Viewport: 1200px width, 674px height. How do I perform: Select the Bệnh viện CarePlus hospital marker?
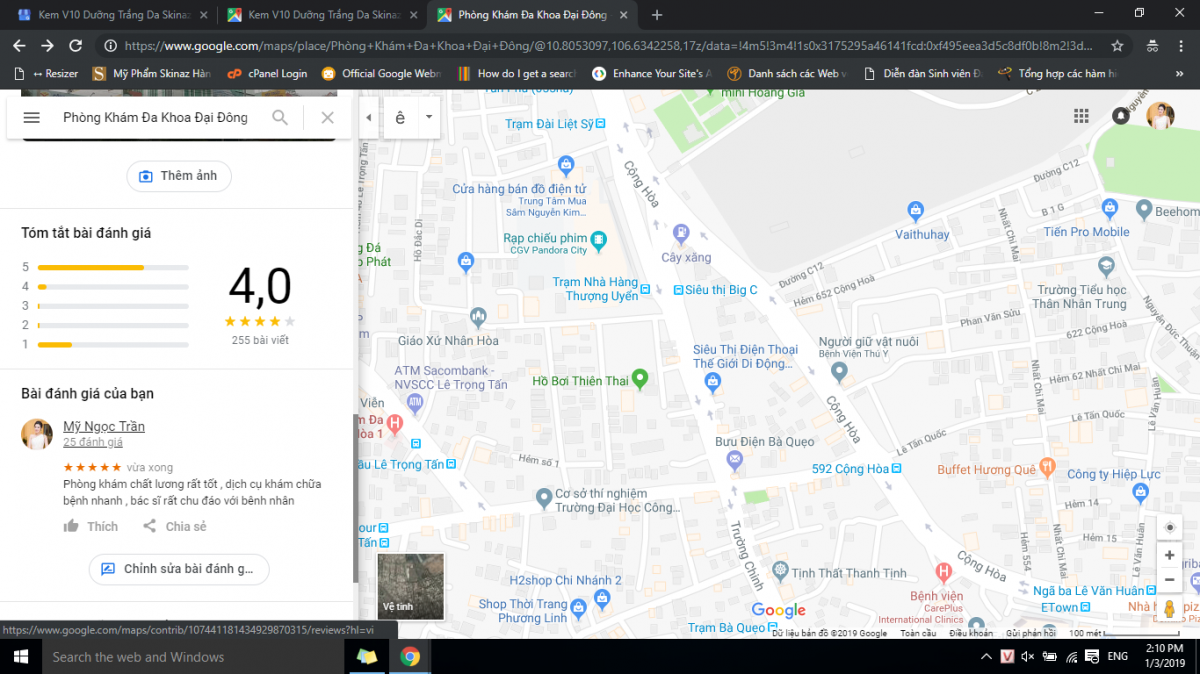[x=943, y=572]
